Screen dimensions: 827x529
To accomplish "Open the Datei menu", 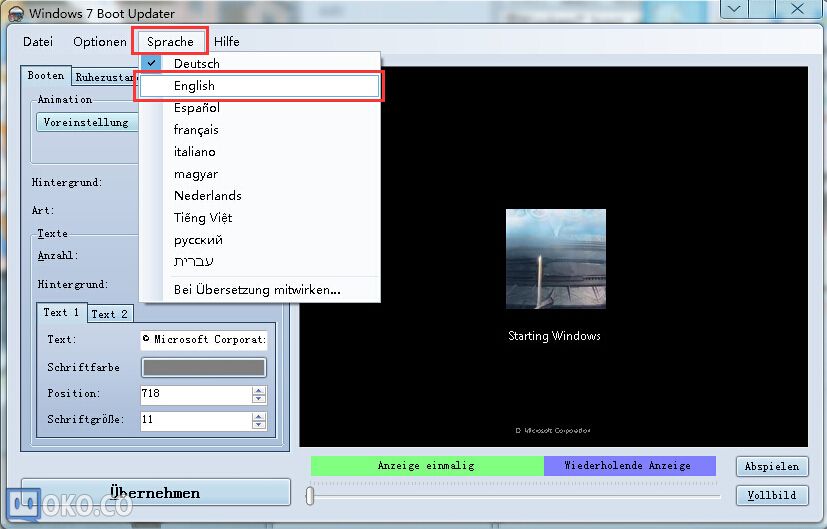I will pyautogui.click(x=38, y=42).
